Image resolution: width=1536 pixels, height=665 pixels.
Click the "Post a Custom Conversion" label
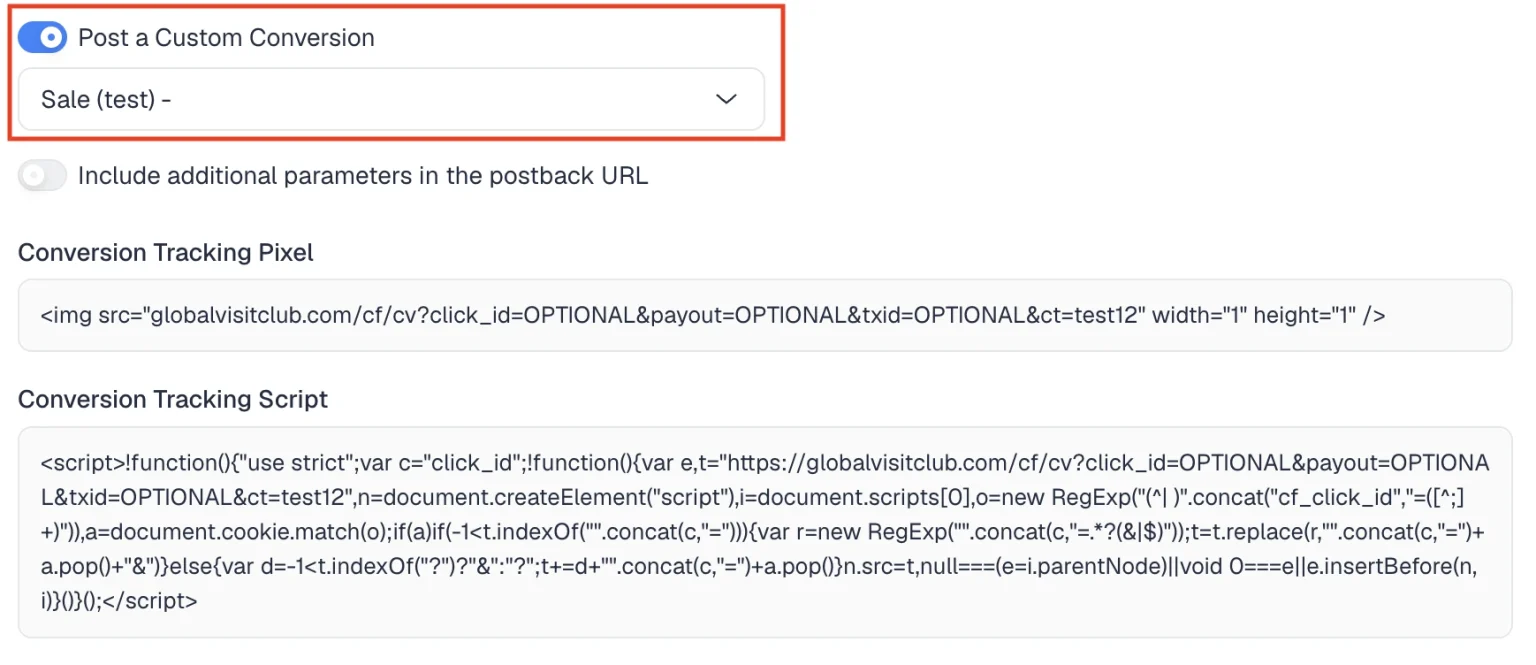pos(226,38)
